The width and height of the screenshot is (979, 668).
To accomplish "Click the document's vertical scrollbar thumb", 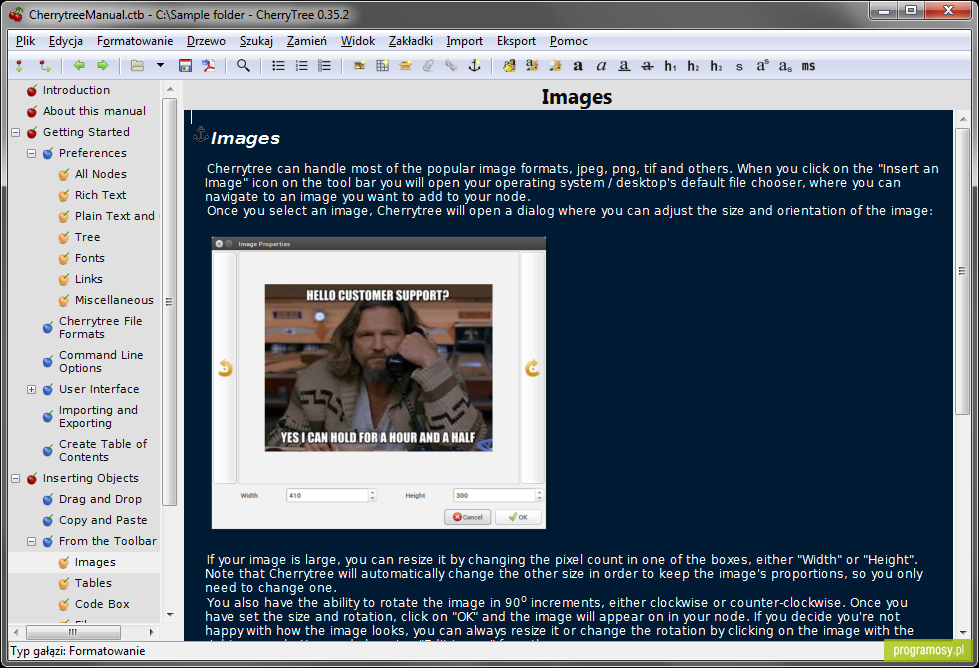I will pos(962,270).
